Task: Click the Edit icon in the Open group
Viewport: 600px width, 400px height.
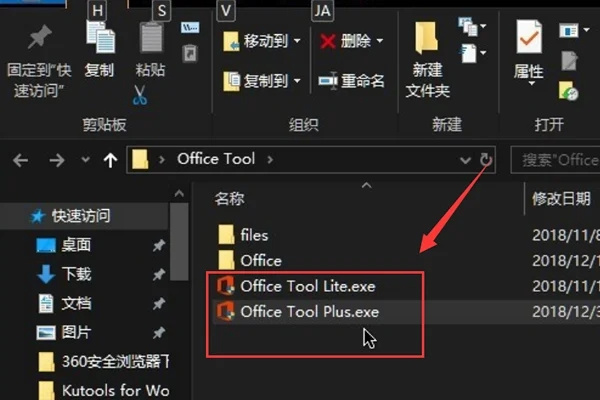Action: [569, 61]
